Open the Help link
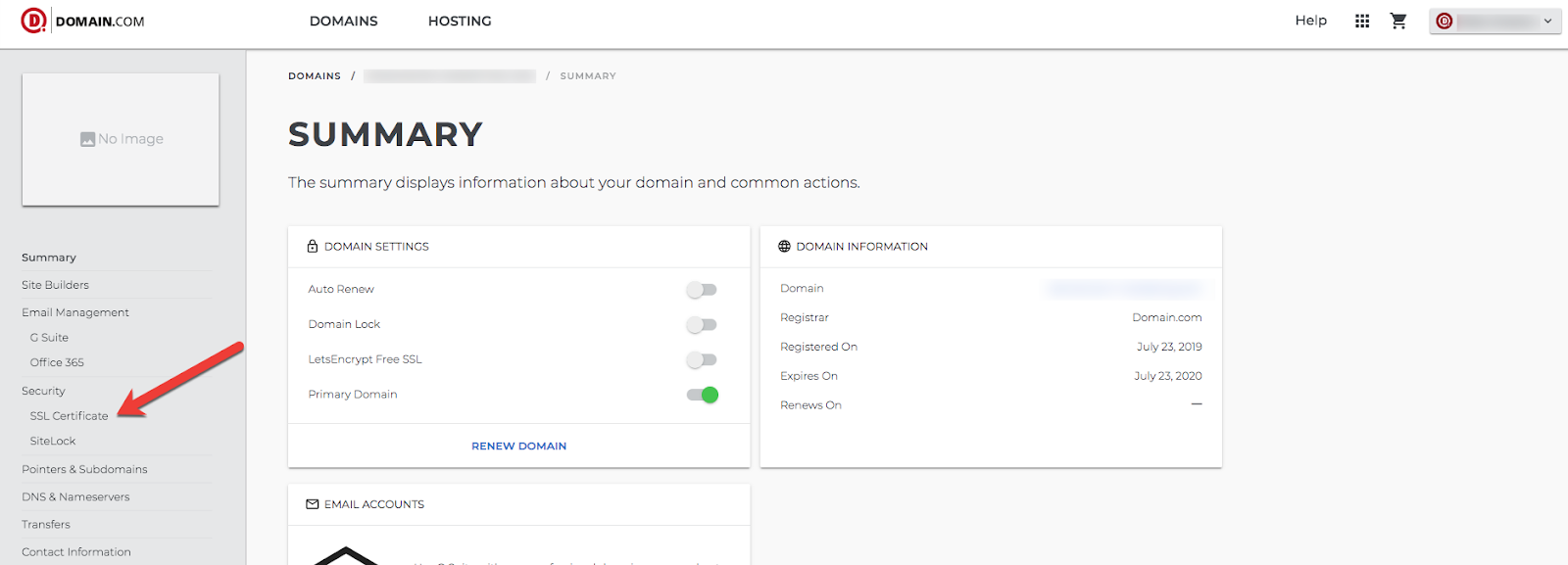The image size is (1568, 565). click(x=1310, y=21)
